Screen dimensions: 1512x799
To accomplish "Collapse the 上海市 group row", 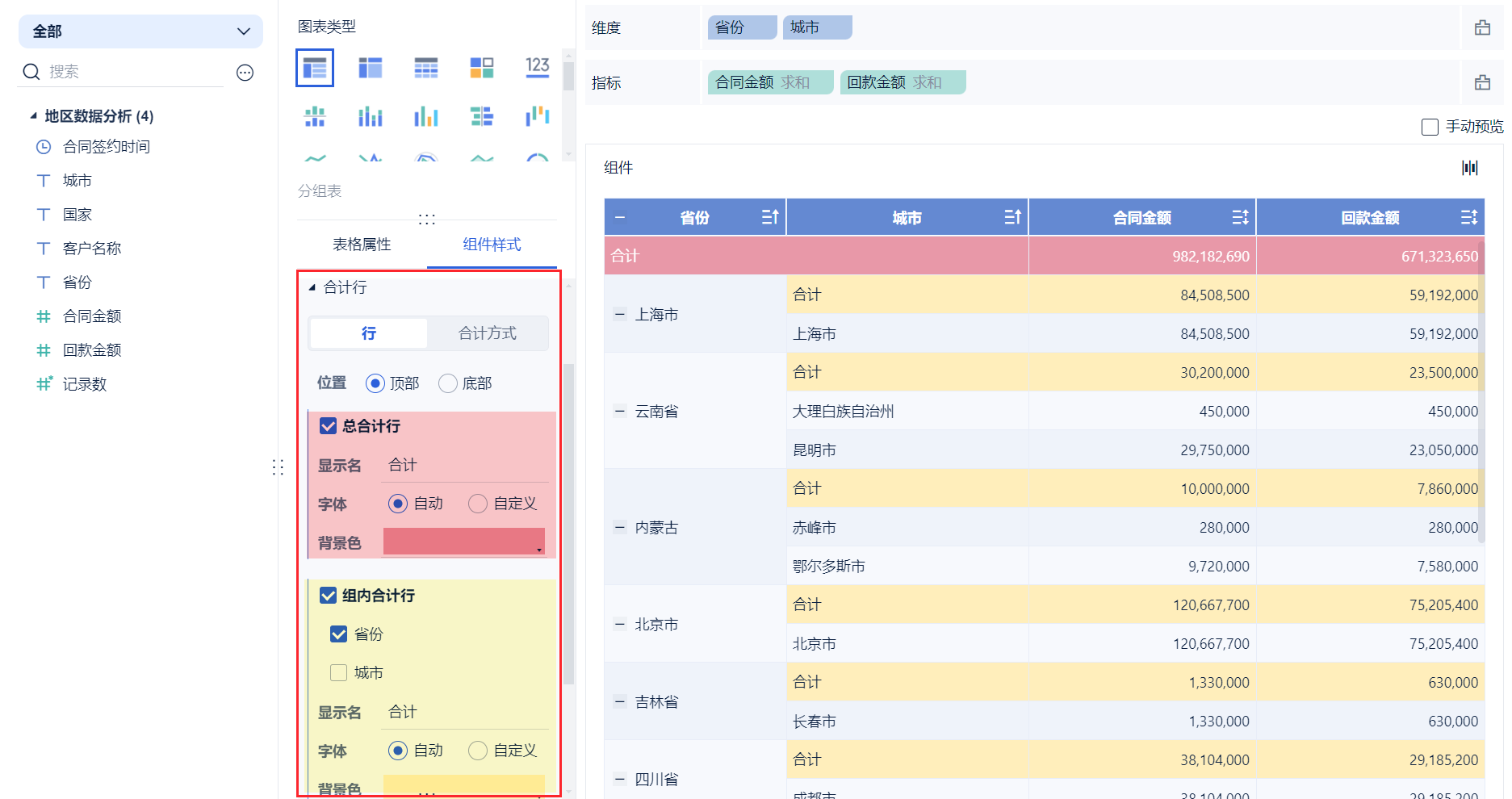I will click(x=620, y=314).
